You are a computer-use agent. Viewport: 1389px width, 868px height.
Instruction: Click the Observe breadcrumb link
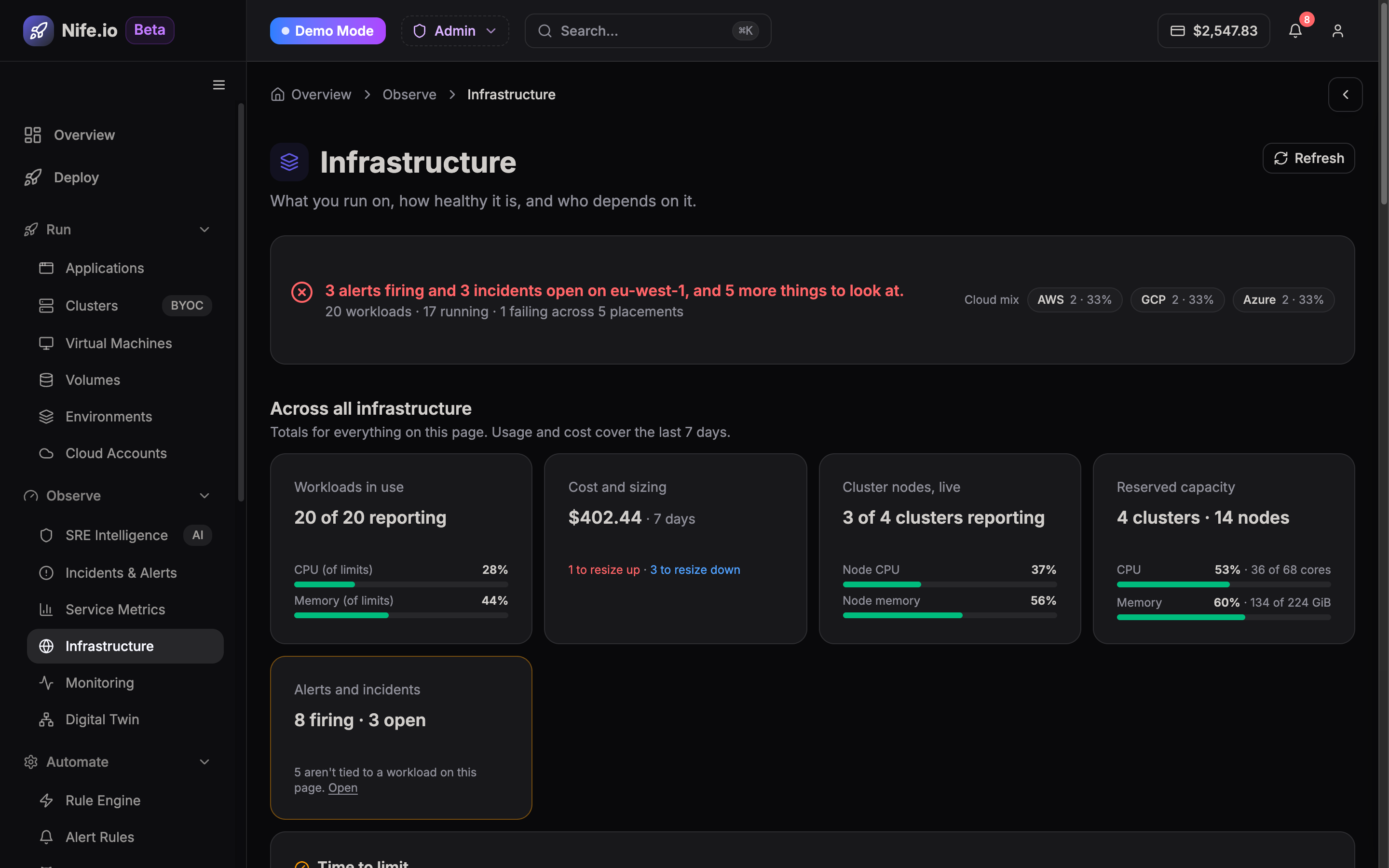409,94
